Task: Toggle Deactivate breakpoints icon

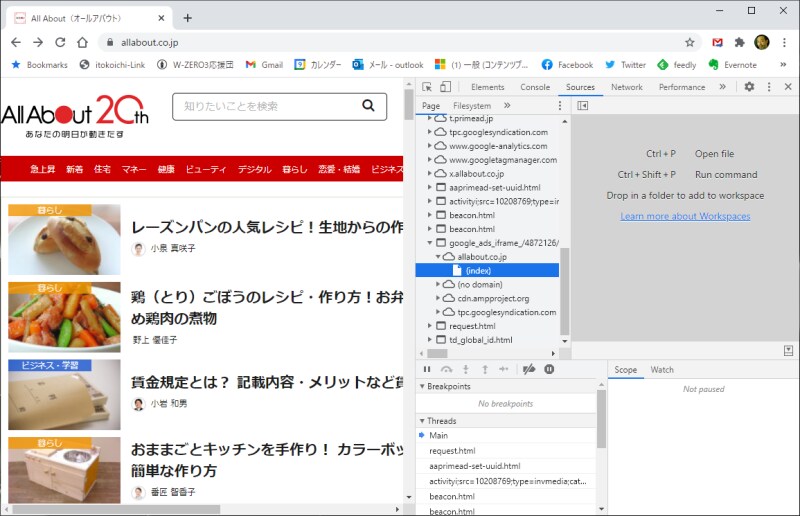Action: (x=529, y=369)
